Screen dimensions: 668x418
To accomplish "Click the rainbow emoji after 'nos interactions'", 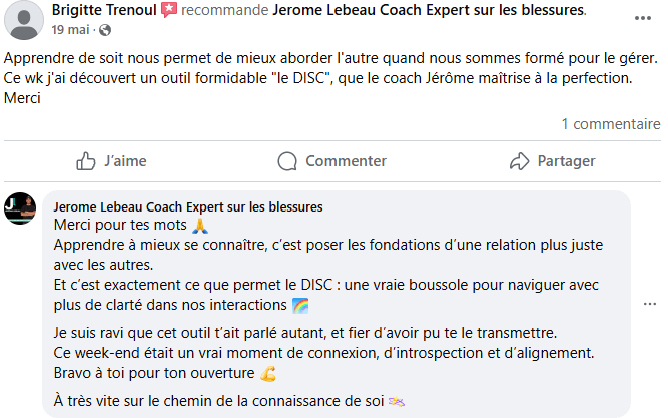I will point(301,305).
